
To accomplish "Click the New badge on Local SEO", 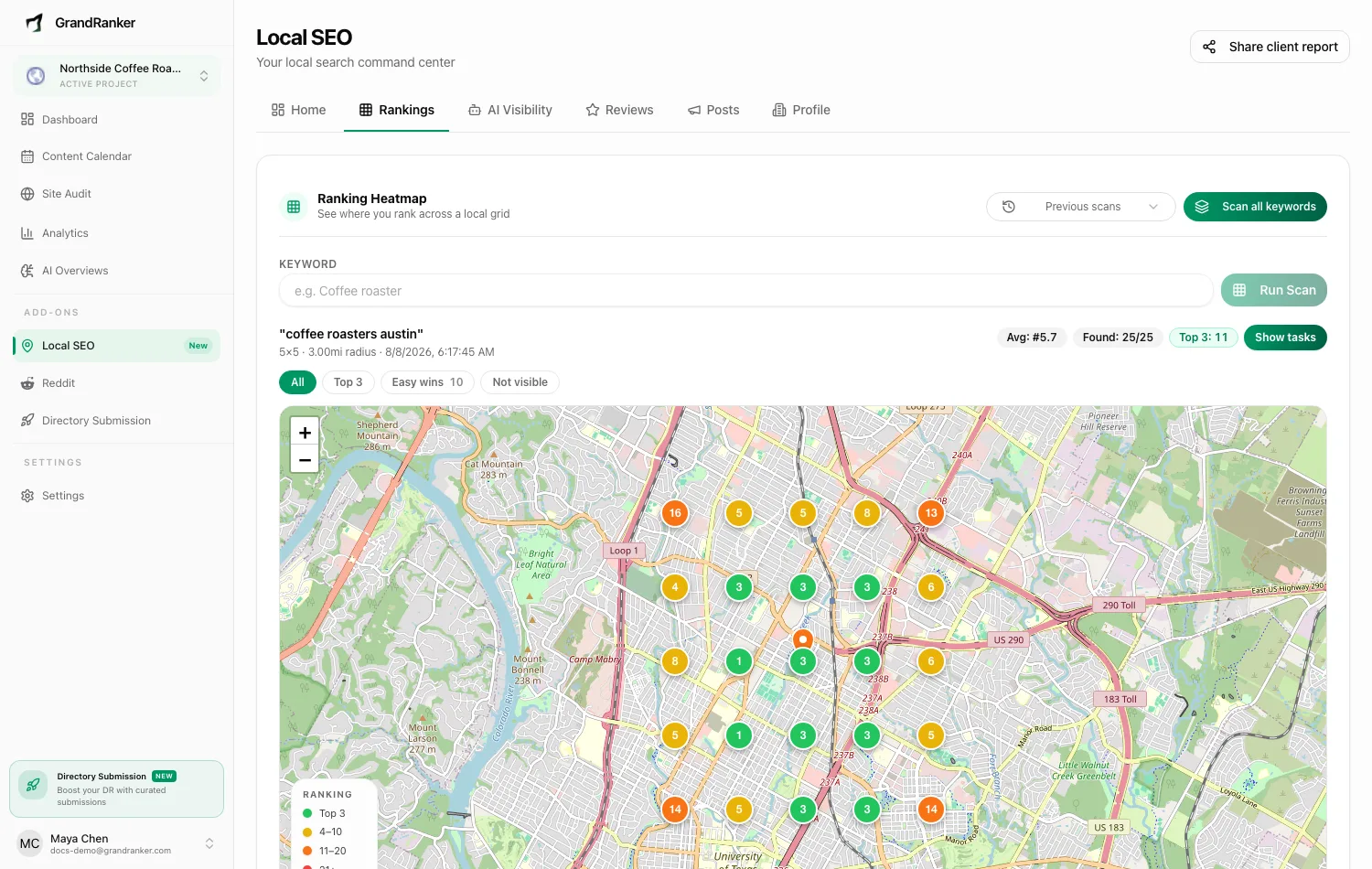I will pos(198,346).
